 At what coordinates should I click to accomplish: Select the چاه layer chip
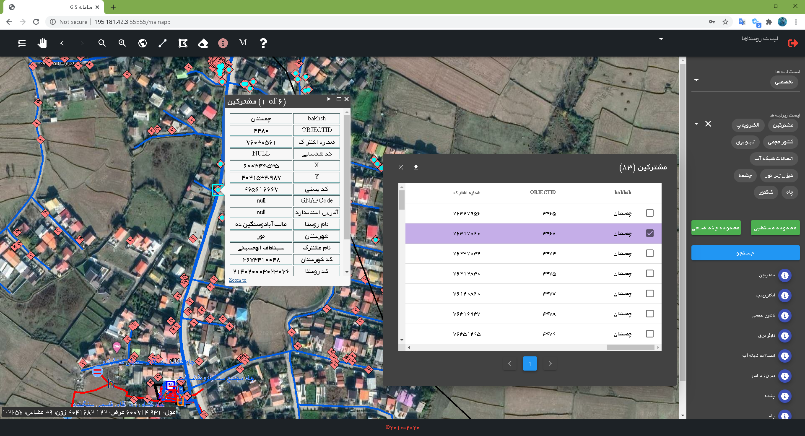point(790,192)
